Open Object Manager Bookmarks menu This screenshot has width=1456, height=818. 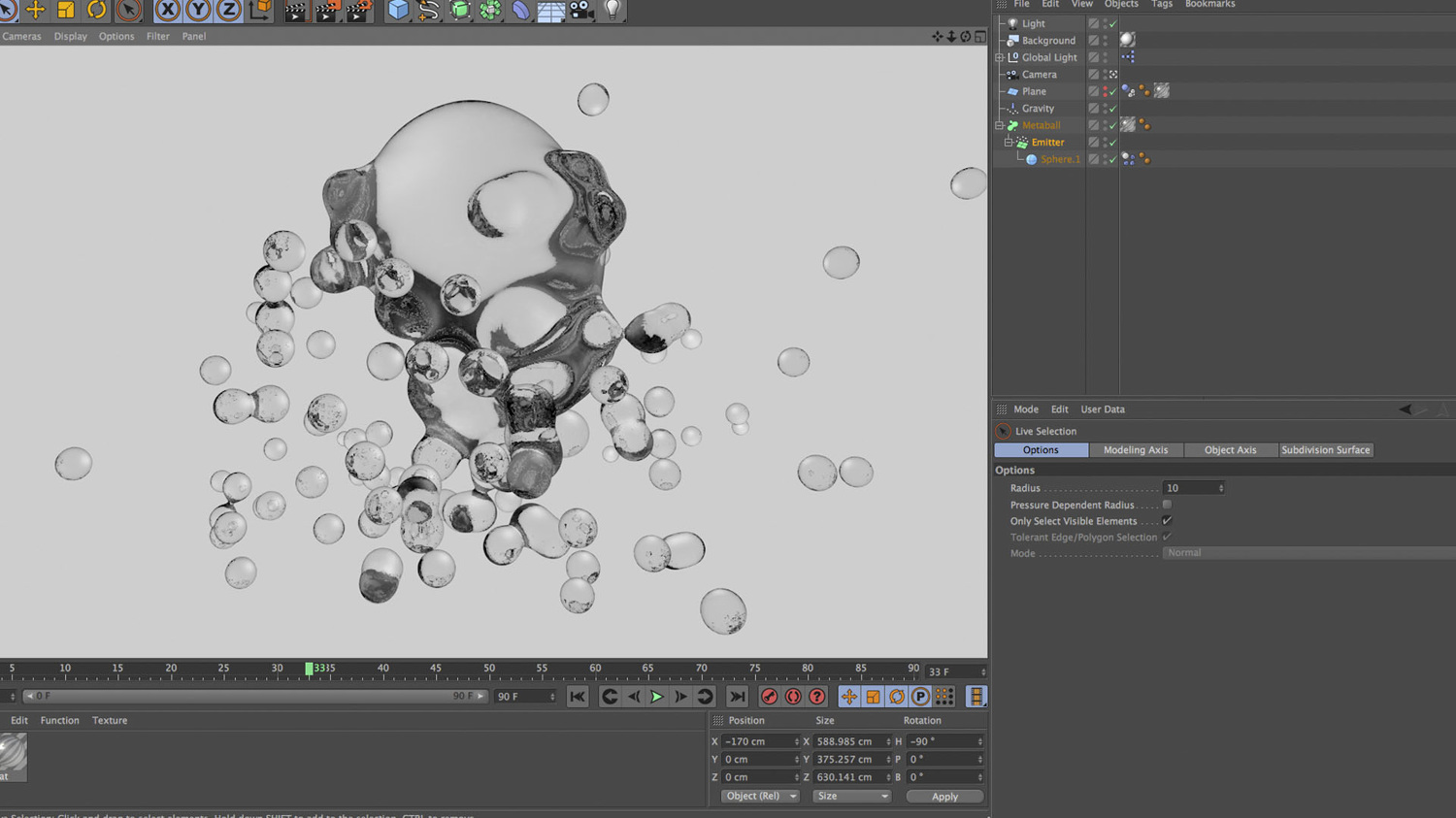point(1209,4)
